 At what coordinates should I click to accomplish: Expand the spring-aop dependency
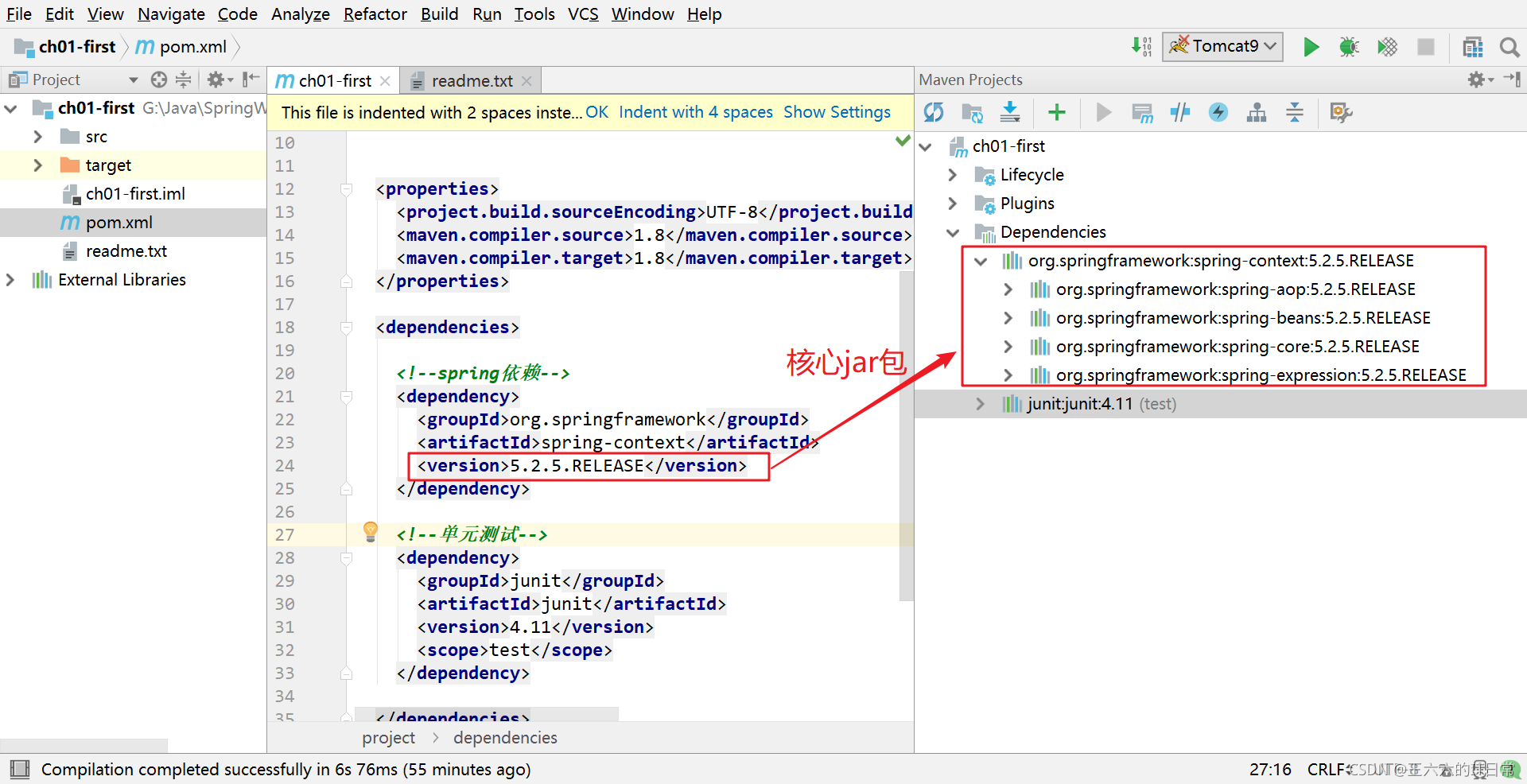(1008, 289)
